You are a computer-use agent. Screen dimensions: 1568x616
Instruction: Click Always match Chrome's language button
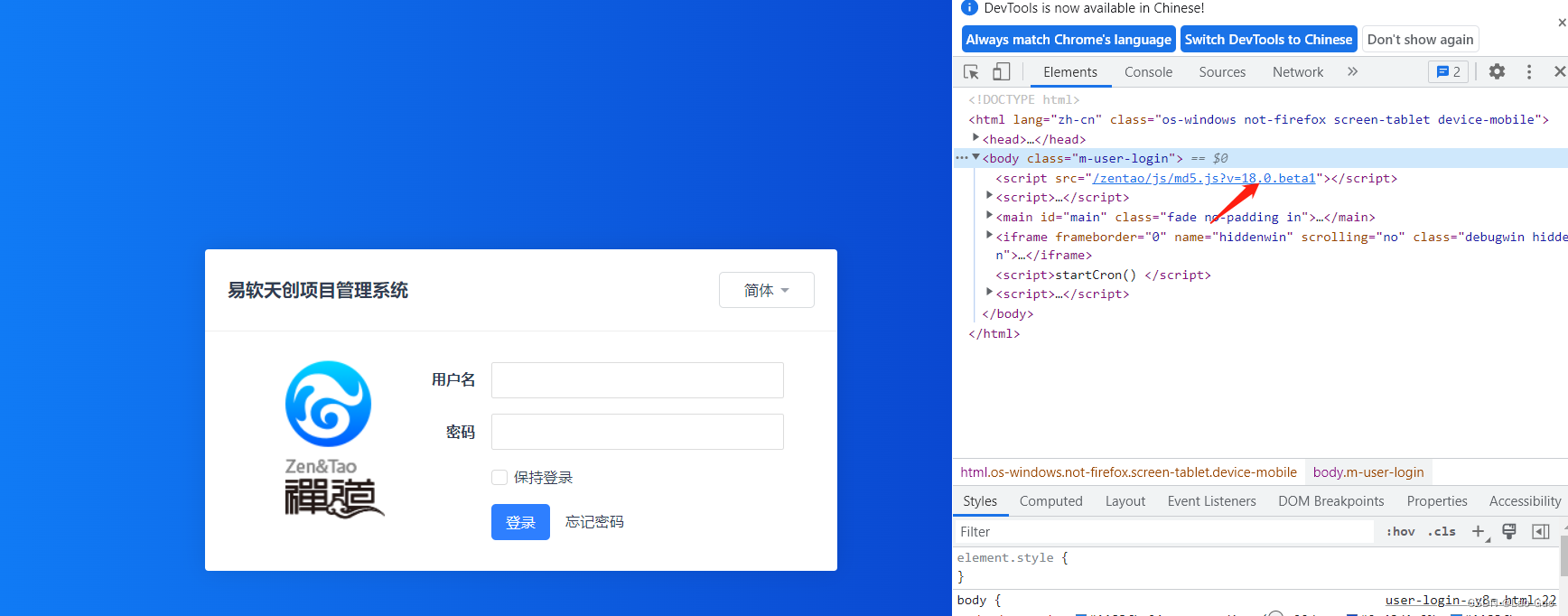1069,39
